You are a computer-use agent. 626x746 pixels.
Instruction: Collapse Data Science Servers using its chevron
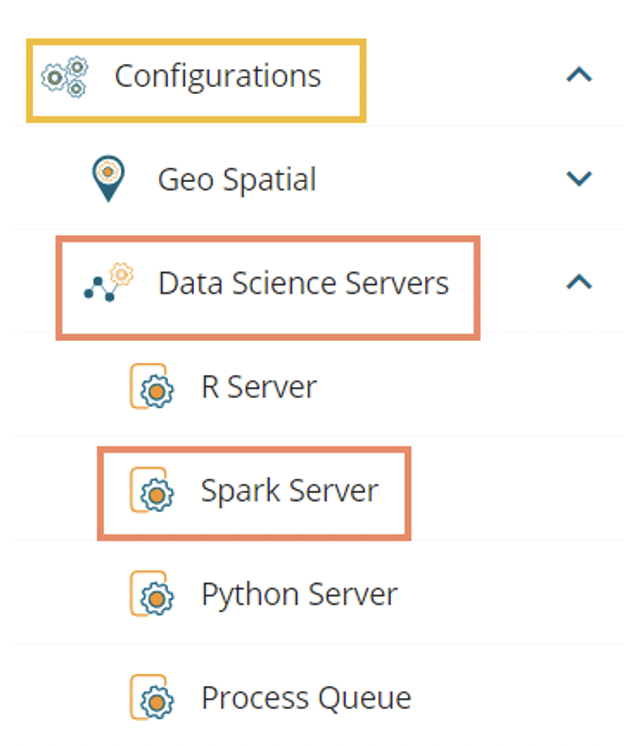579,283
